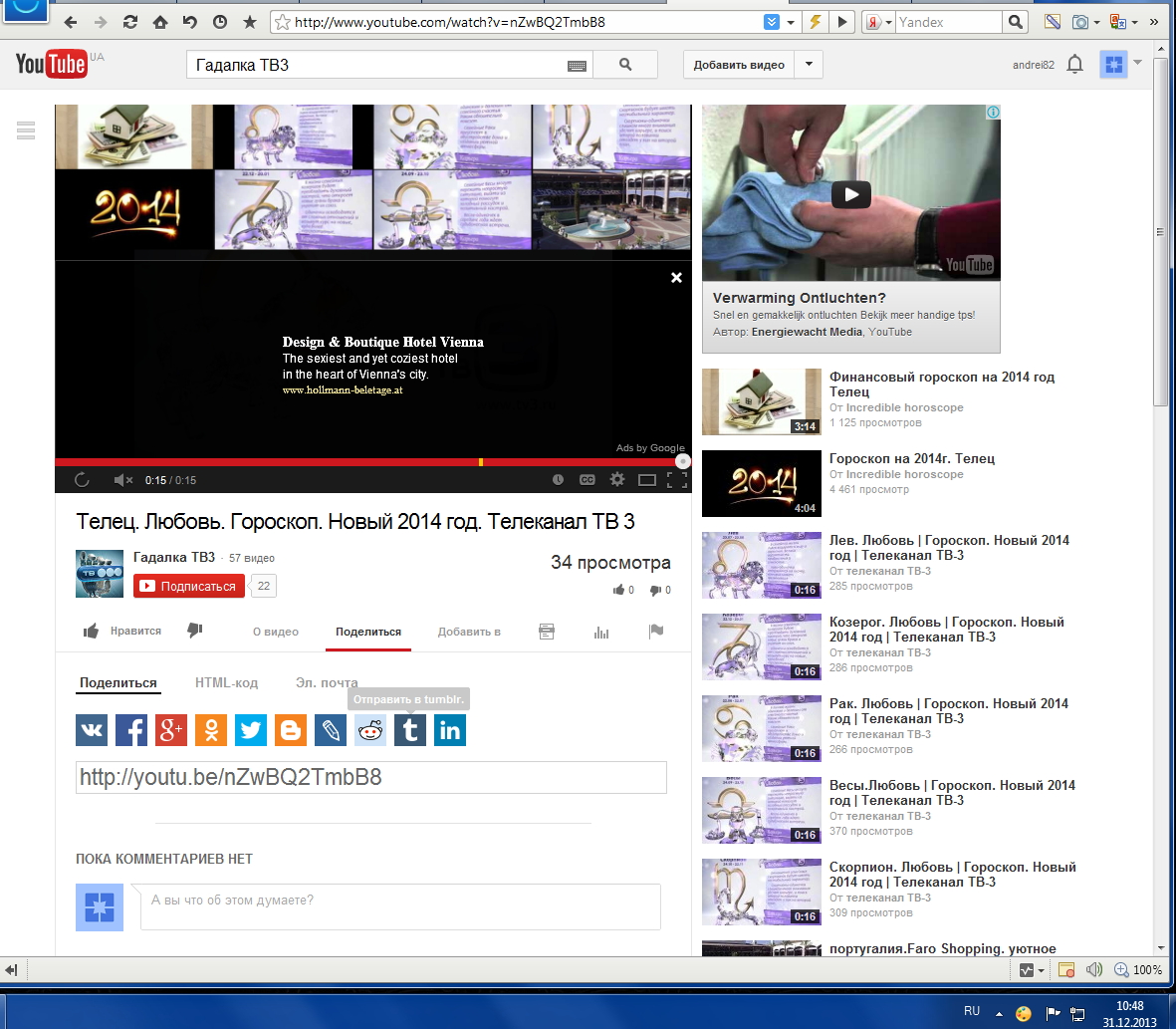This screenshot has width=1176, height=1029.
Task: Expand dropdown next to Добавить видео
Action: pos(809,65)
